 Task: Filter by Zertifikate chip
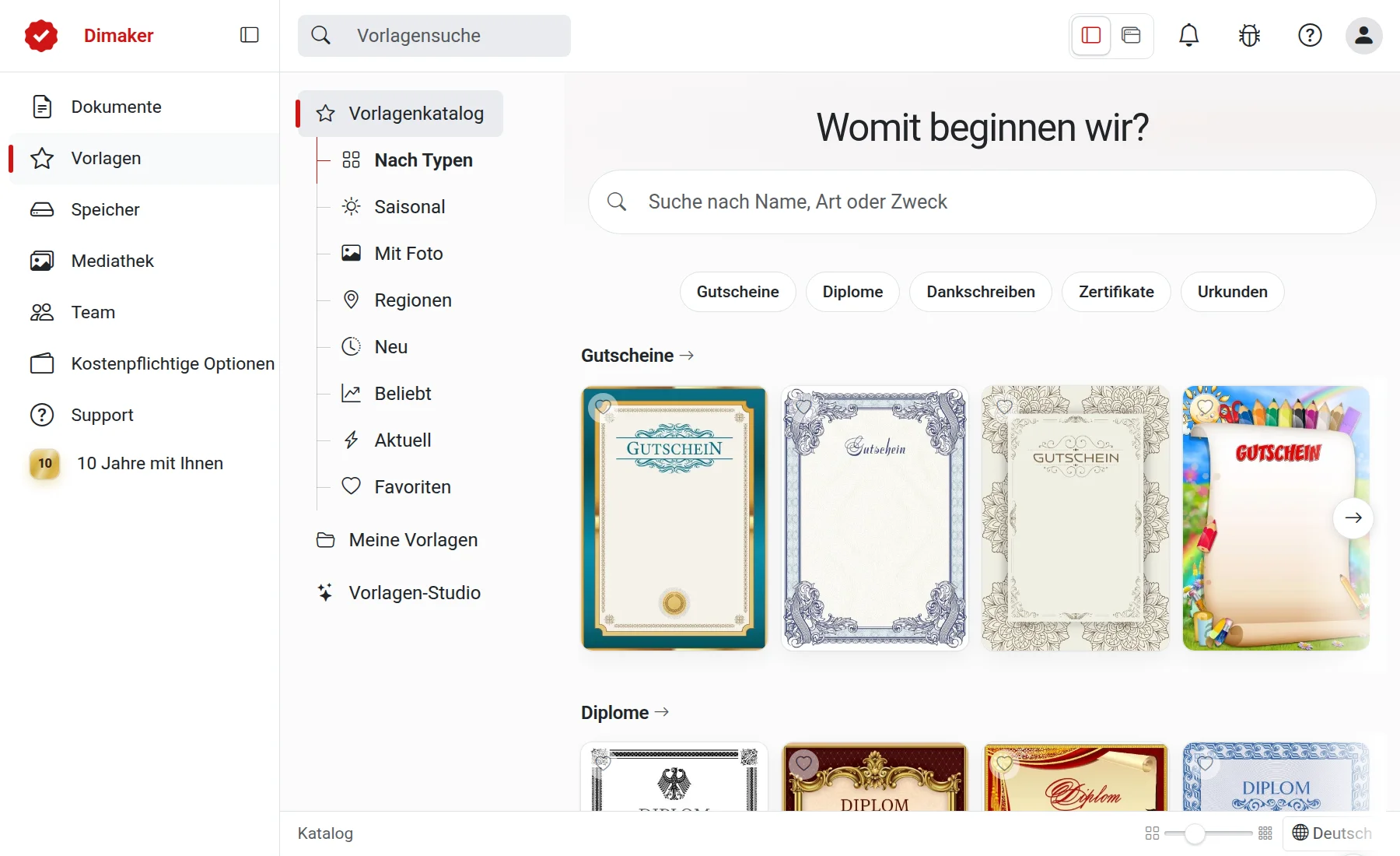(x=1116, y=292)
